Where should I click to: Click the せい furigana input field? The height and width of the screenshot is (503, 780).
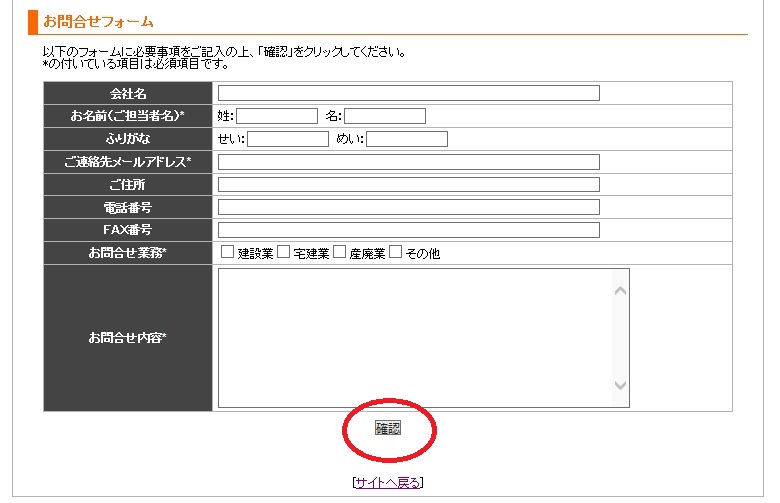coord(288,139)
